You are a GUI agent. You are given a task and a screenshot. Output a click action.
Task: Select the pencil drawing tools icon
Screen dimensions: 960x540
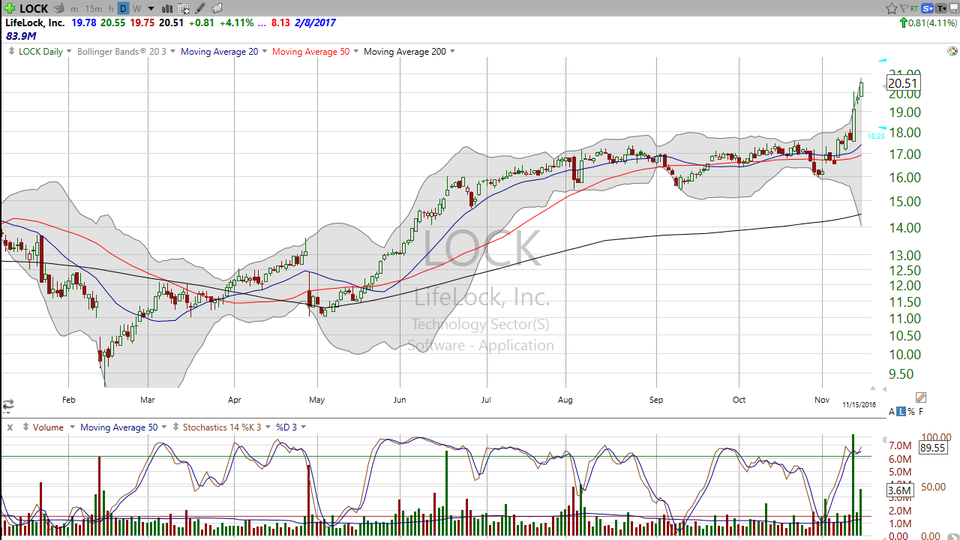[200, 9]
